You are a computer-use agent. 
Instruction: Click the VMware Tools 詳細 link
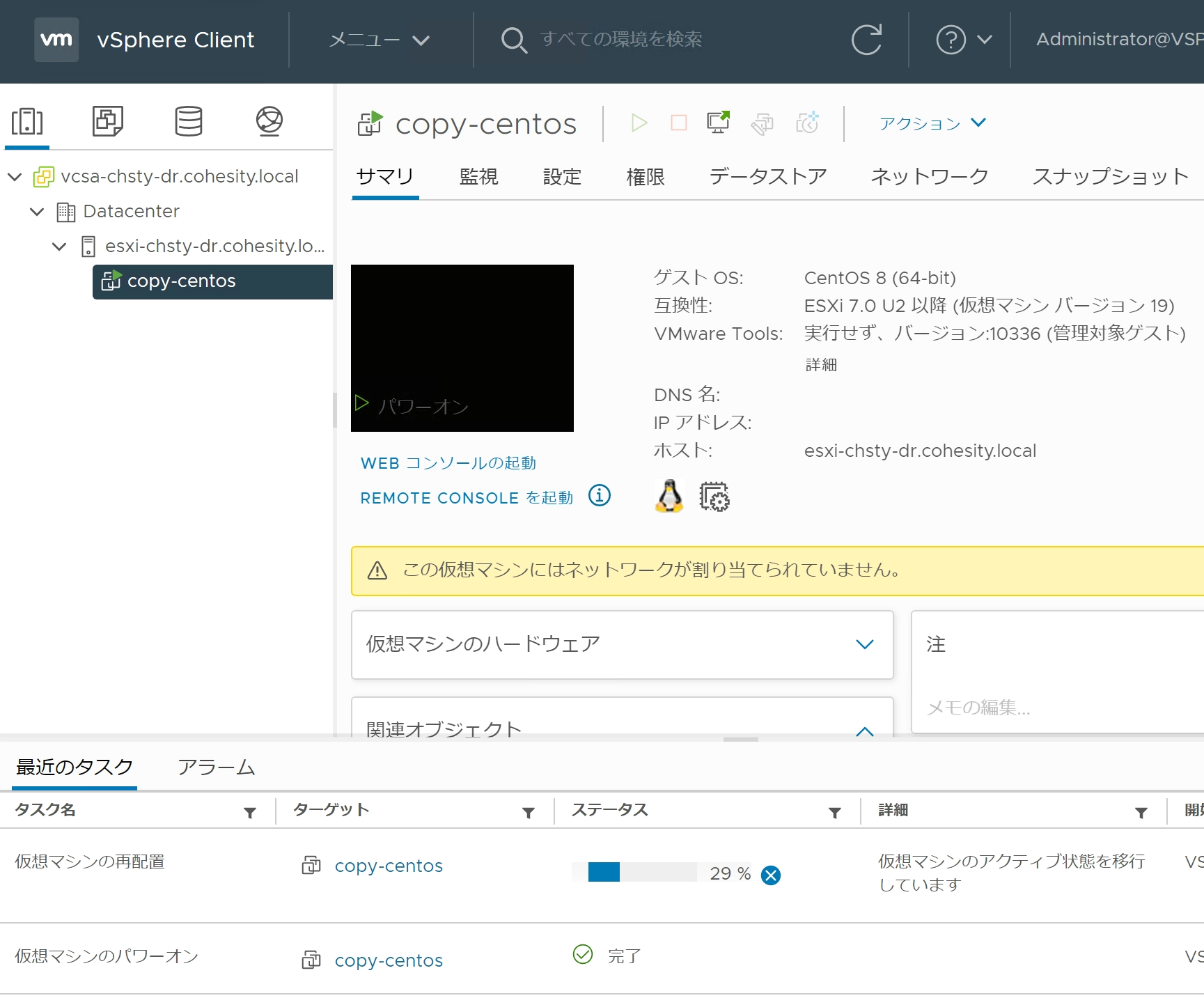(821, 364)
